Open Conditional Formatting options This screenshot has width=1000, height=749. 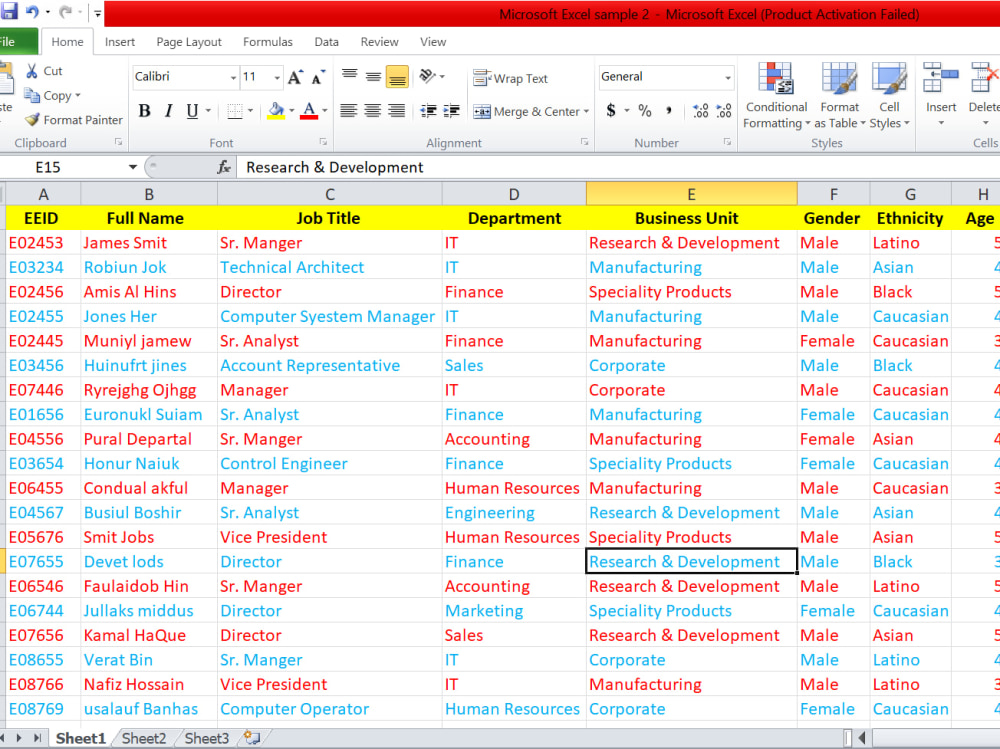click(x=776, y=97)
